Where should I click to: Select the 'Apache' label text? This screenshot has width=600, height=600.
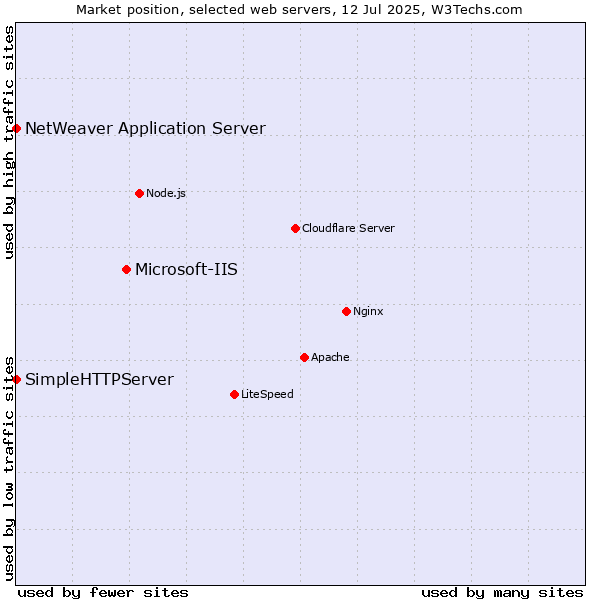[x=330, y=357]
